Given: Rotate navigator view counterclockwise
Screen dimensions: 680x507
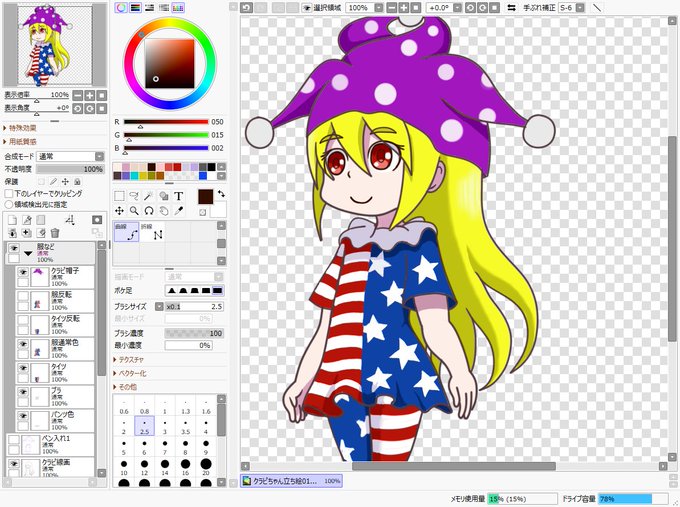Looking at the screenshot, I should [x=77, y=108].
